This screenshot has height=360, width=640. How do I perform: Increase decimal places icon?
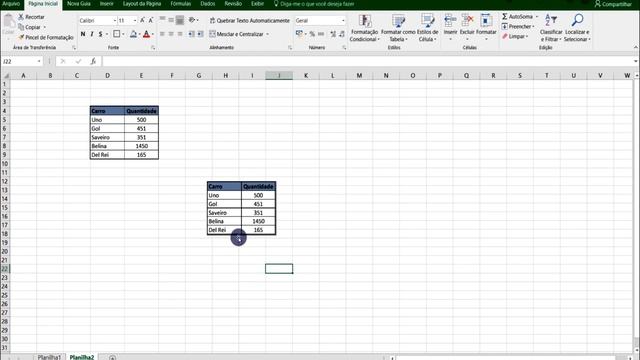(x=333, y=34)
